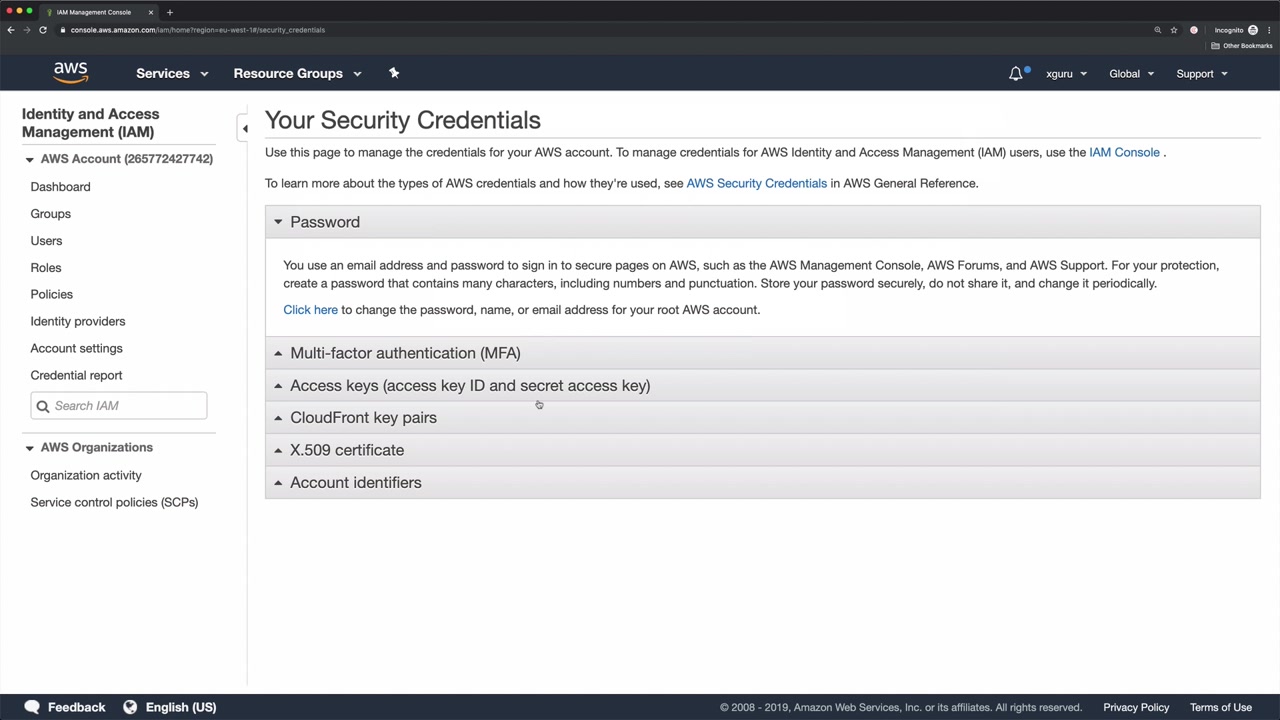Open the Chrome three-dot menu
Viewport: 1280px width, 720px height.
[1269, 30]
